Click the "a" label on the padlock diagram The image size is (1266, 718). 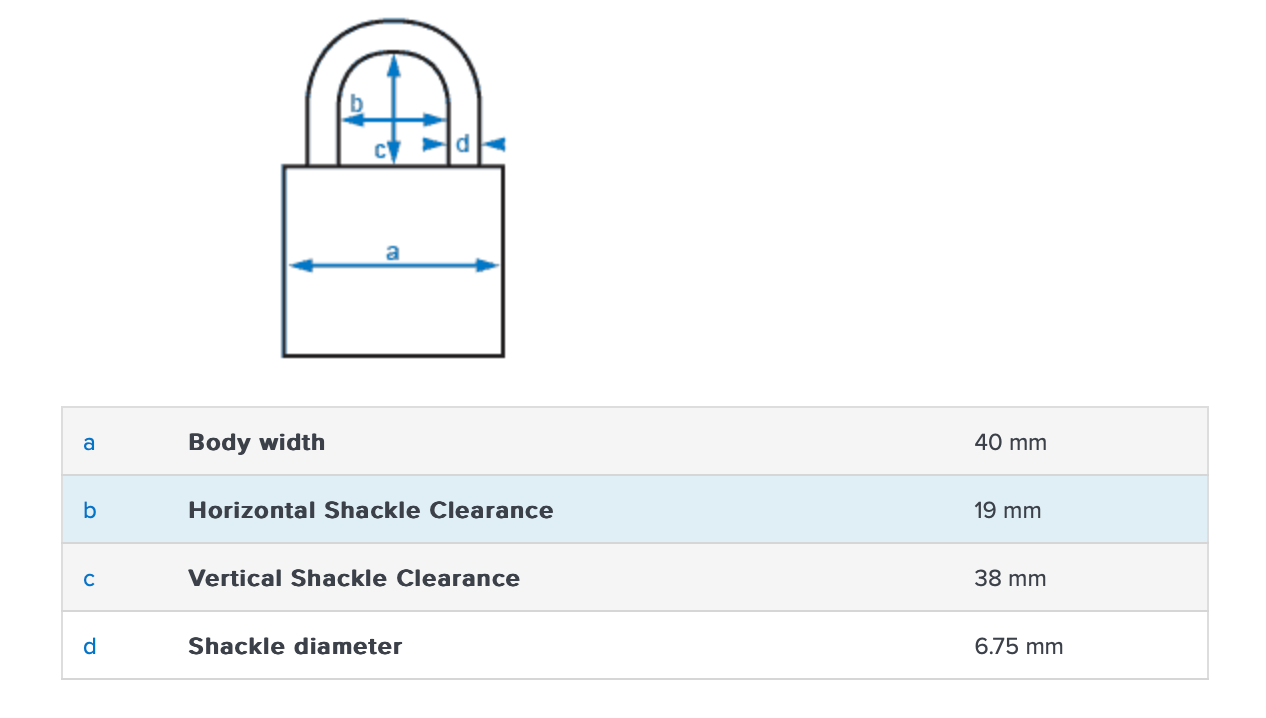pyautogui.click(x=392, y=252)
